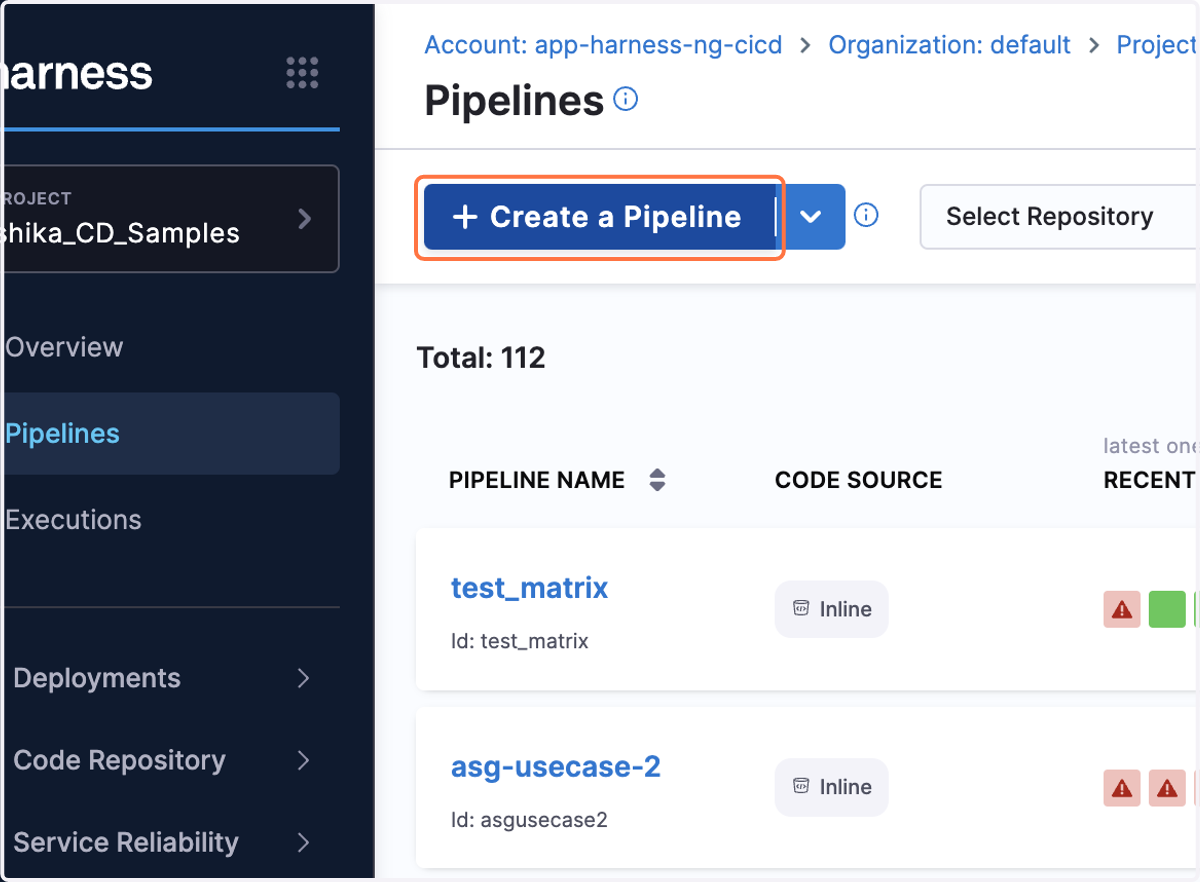Open the dropdown arrow next to Create a Pipeline
Screen dimensions: 1200x882
pyautogui.click(x=812, y=217)
